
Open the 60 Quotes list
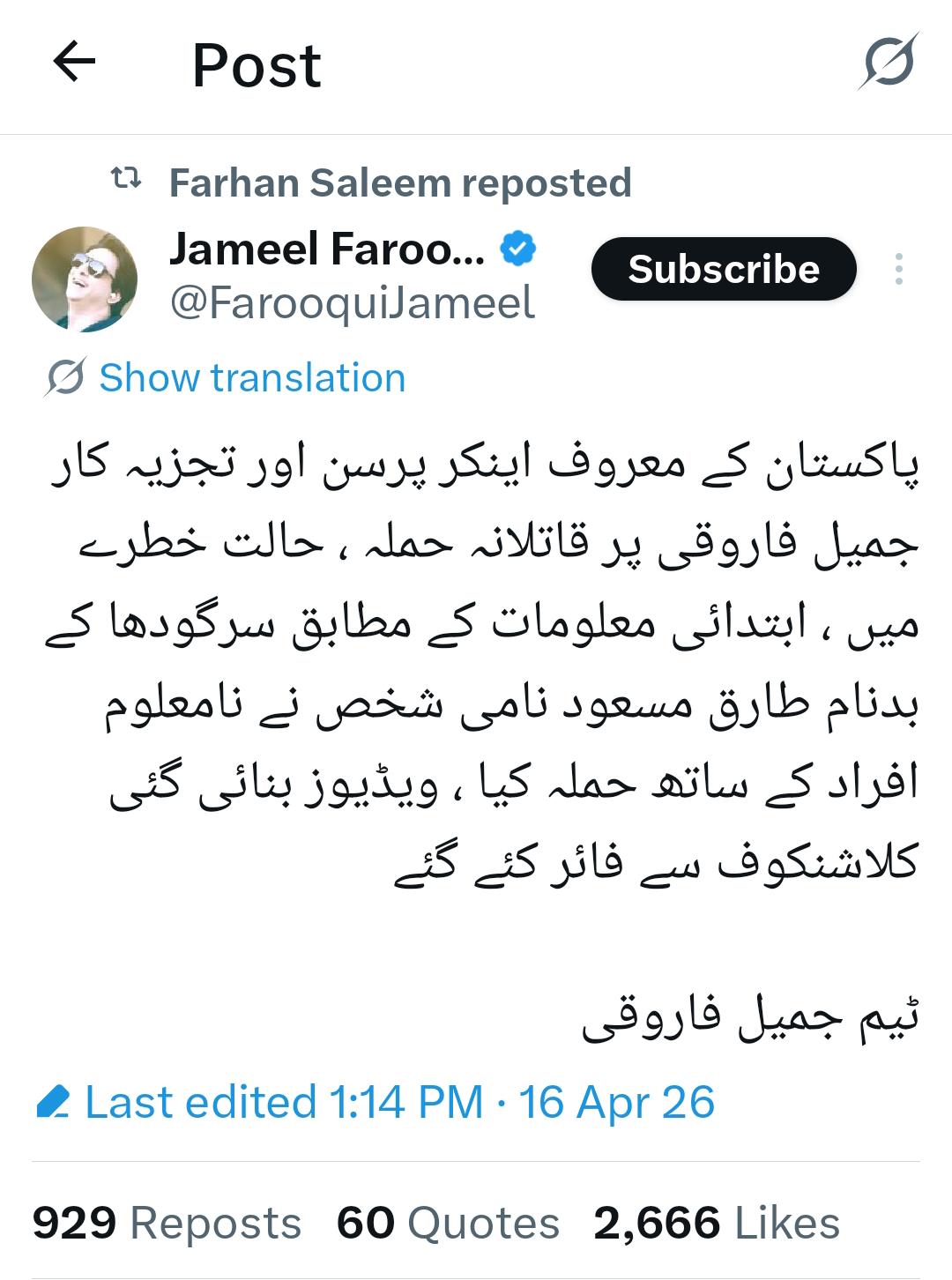[448, 1224]
